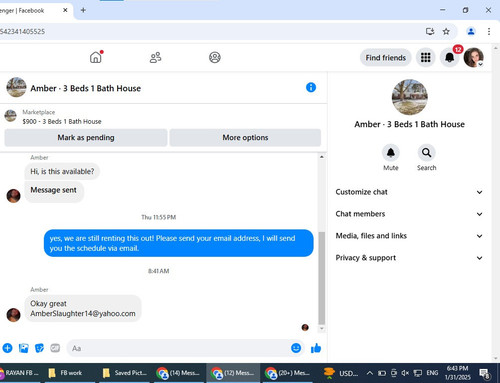Choose a GIF icon
Image resolution: width=500 pixels, height=383 pixels.
tap(55, 348)
